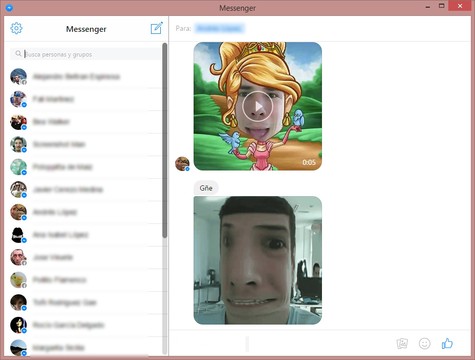
Task: Open the distorted face photo
Action: pyautogui.click(x=258, y=260)
